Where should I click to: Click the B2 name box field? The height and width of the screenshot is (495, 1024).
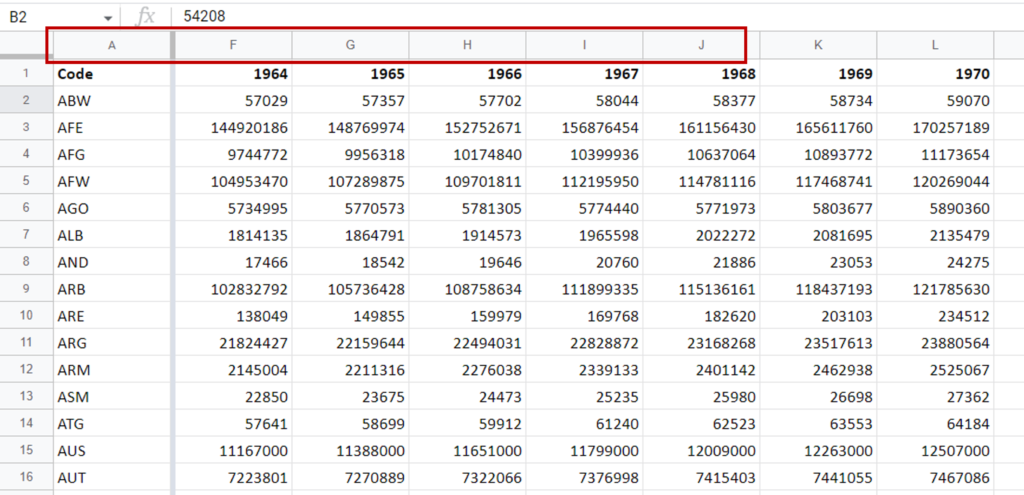coord(50,16)
